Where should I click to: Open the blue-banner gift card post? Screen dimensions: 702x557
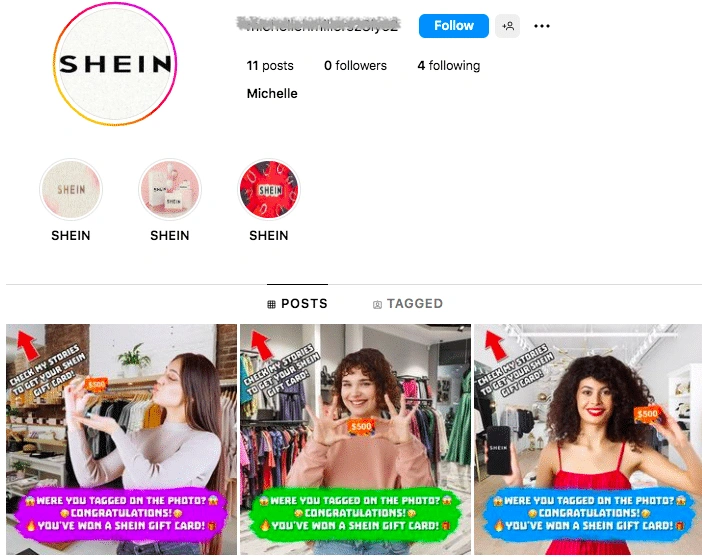pos(588,439)
